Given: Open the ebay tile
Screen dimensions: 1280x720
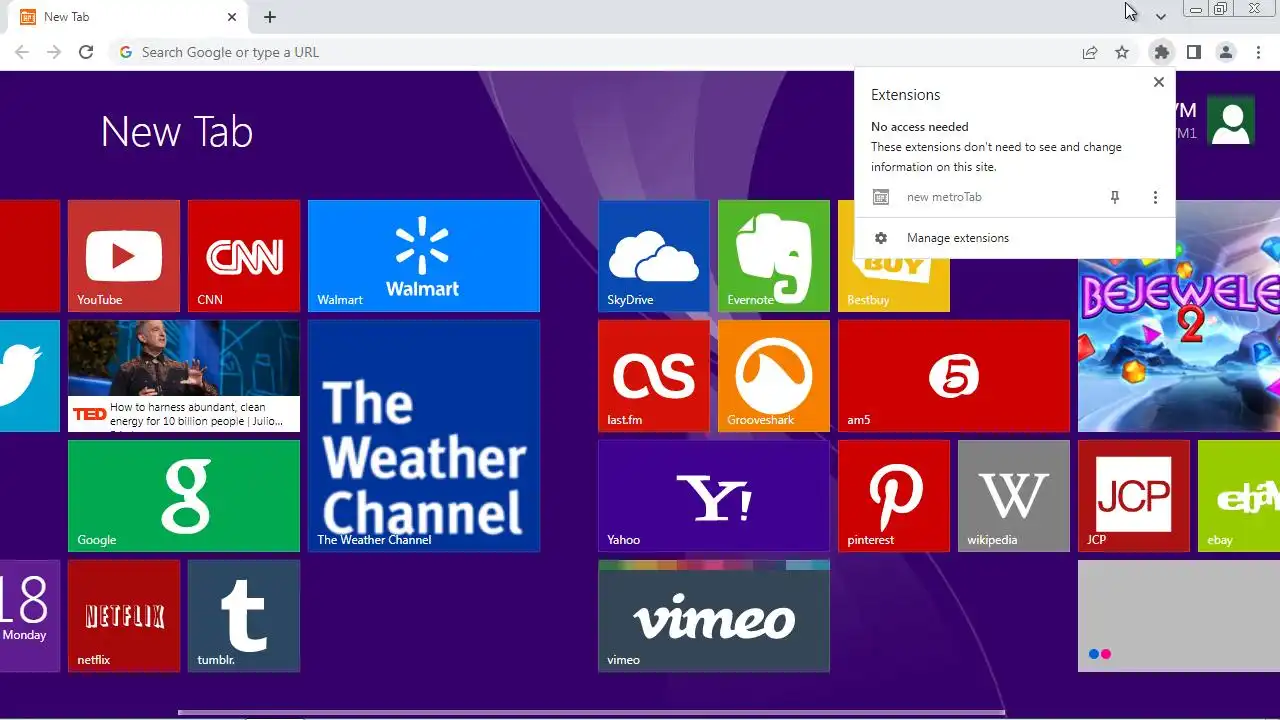Looking at the screenshot, I should click(1239, 496).
